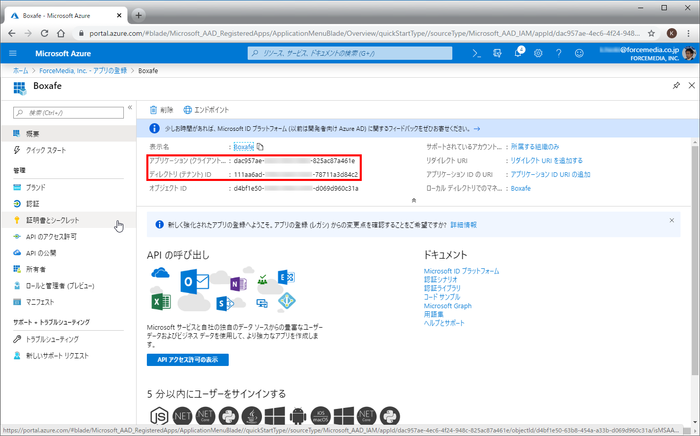The image size is (700, 436).
Task: Close the Boxafe blade with the X
Action: (692, 85)
